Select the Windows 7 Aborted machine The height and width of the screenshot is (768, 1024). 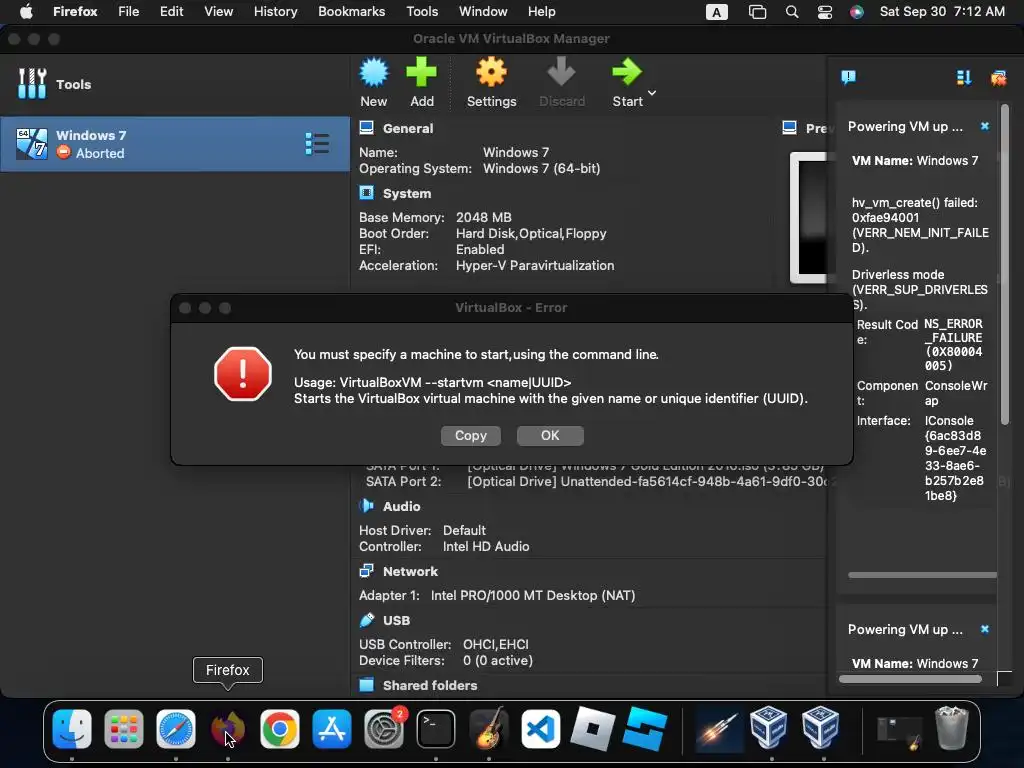coord(175,144)
